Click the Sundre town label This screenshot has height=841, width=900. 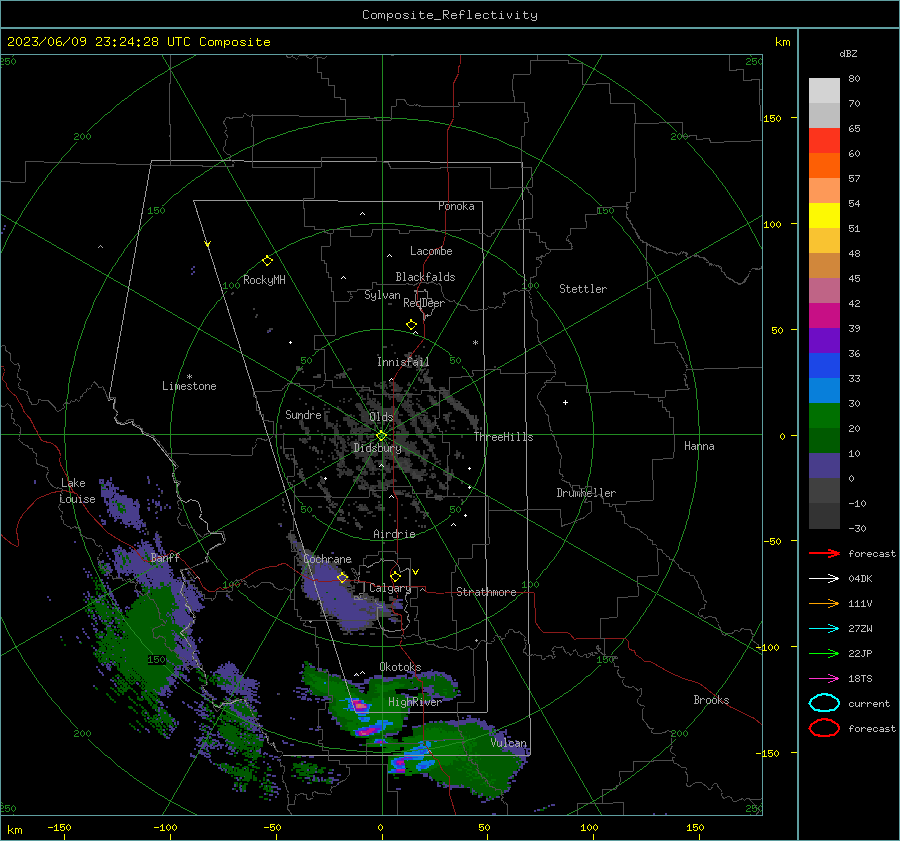(x=303, y=414)
